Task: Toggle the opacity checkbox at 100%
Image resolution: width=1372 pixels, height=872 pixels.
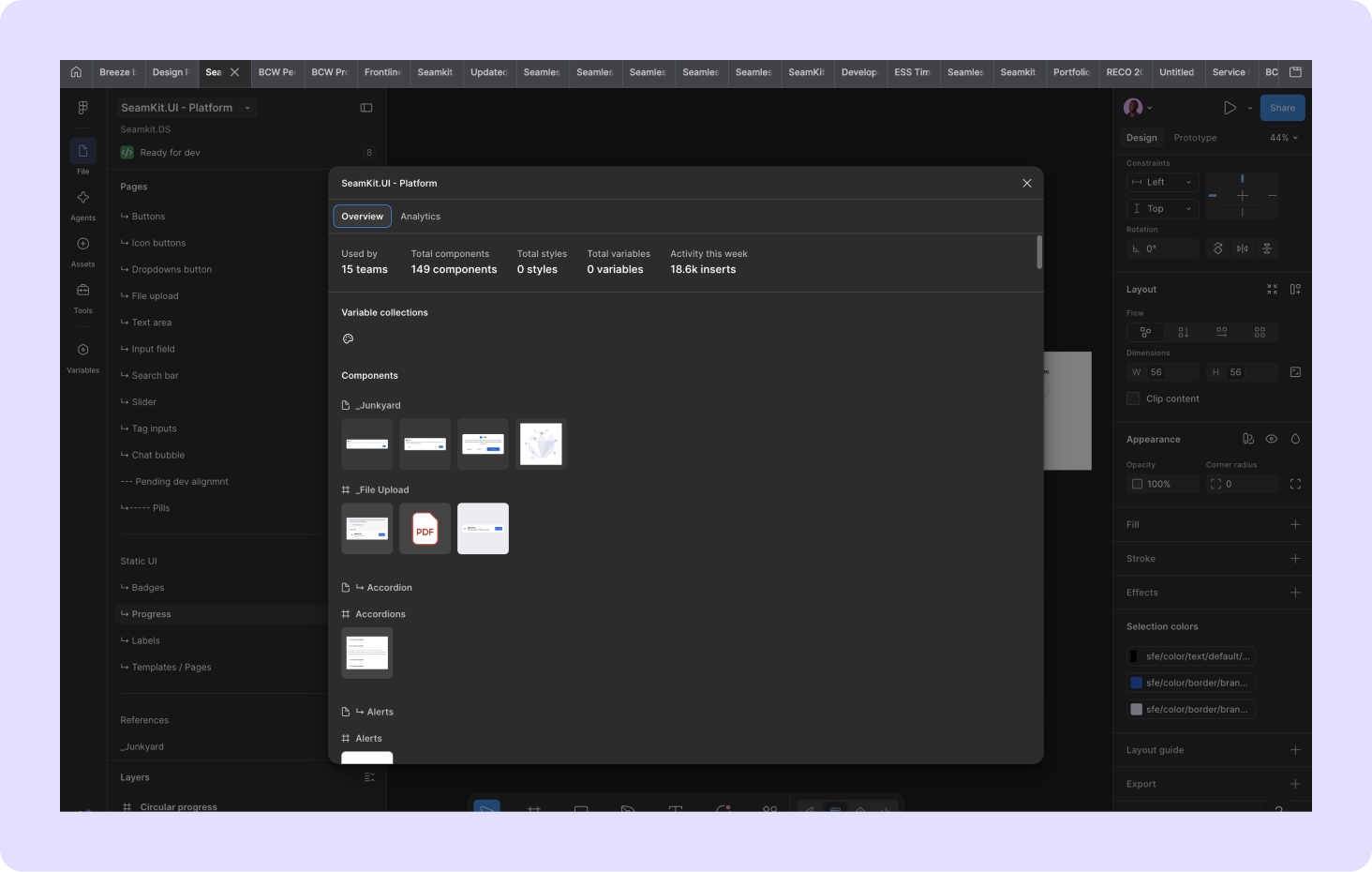Action: click(1137, 484)
